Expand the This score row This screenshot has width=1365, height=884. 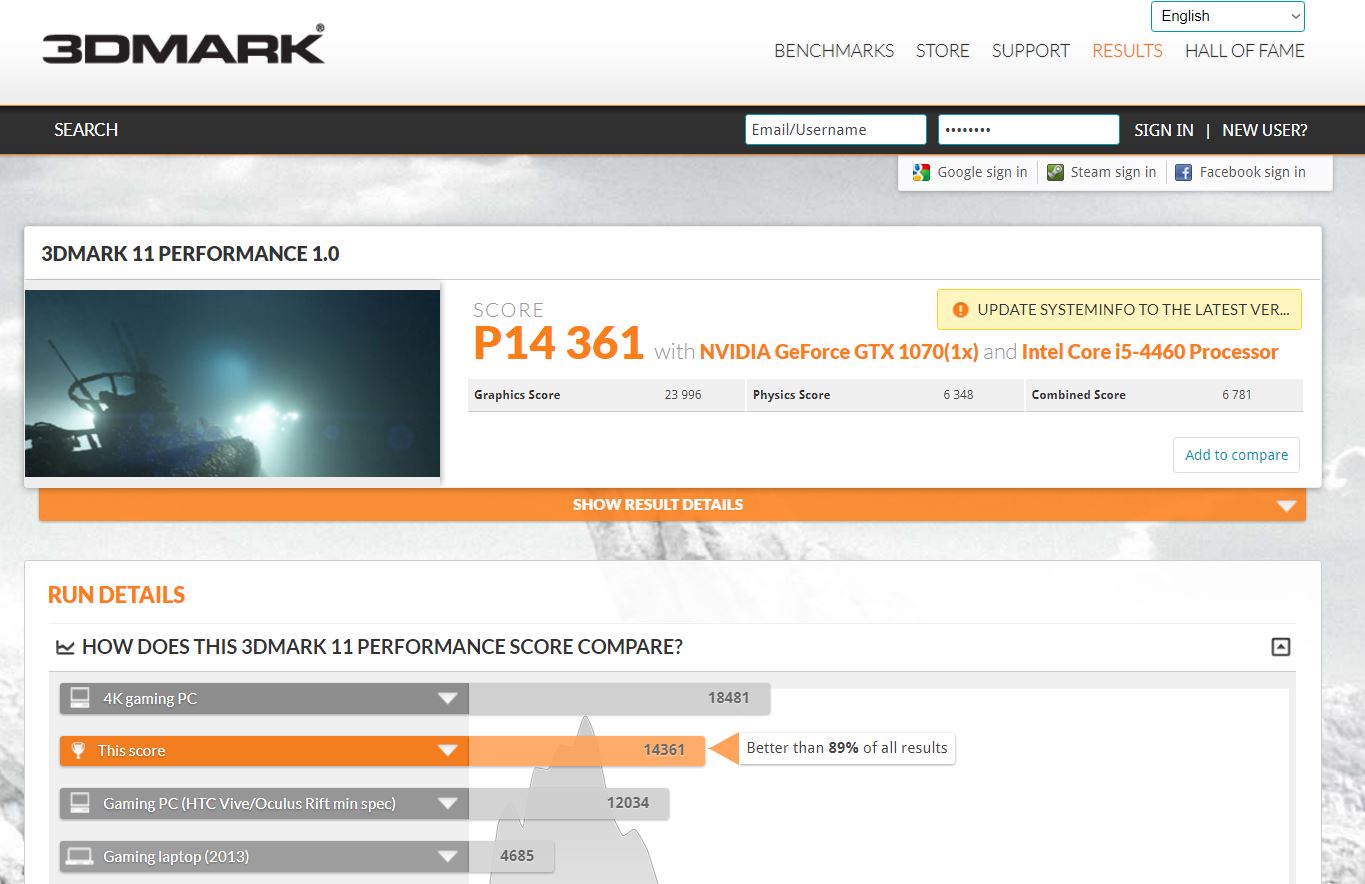tap(448, 750)
